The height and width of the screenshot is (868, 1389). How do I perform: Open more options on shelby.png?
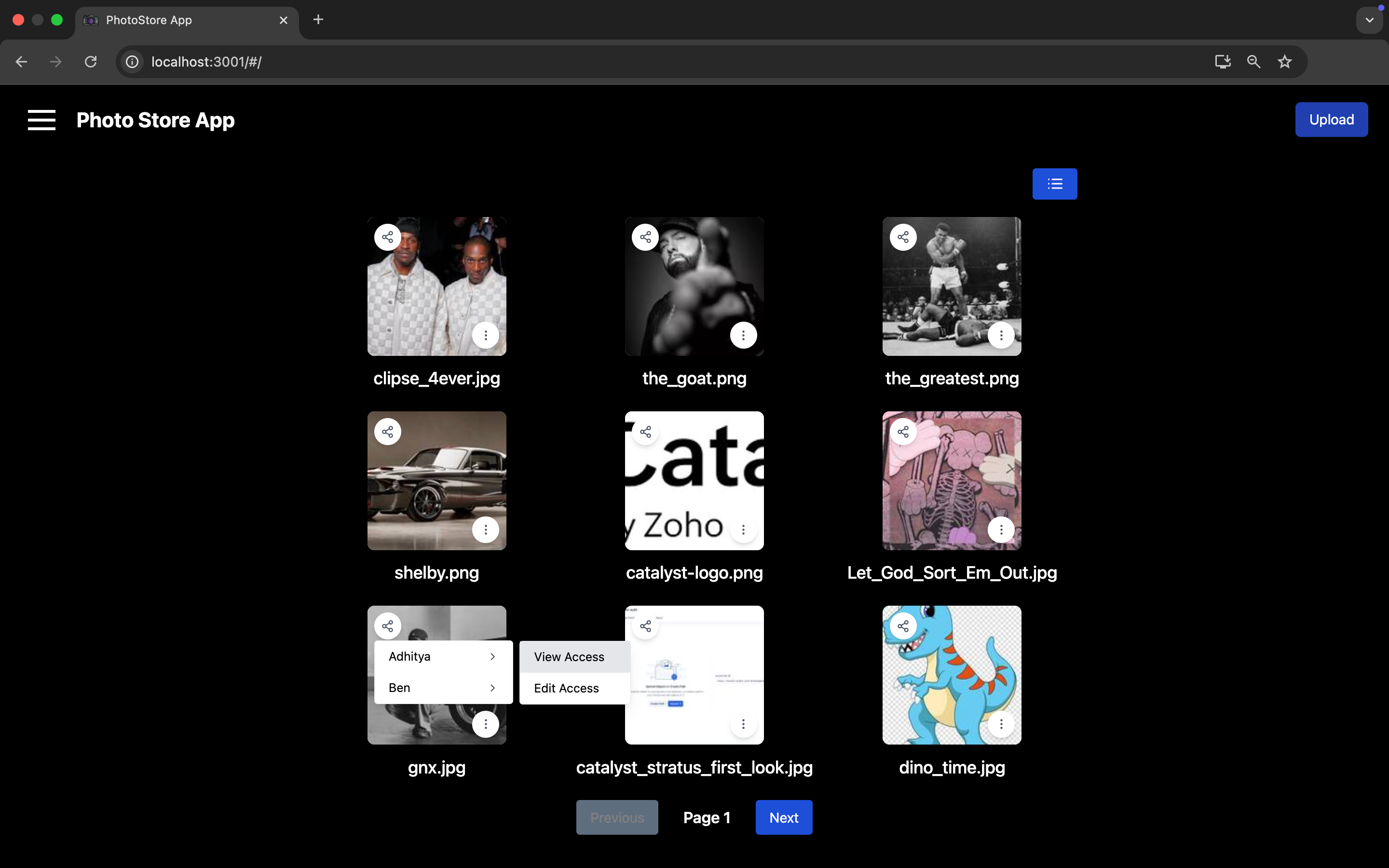486,529
